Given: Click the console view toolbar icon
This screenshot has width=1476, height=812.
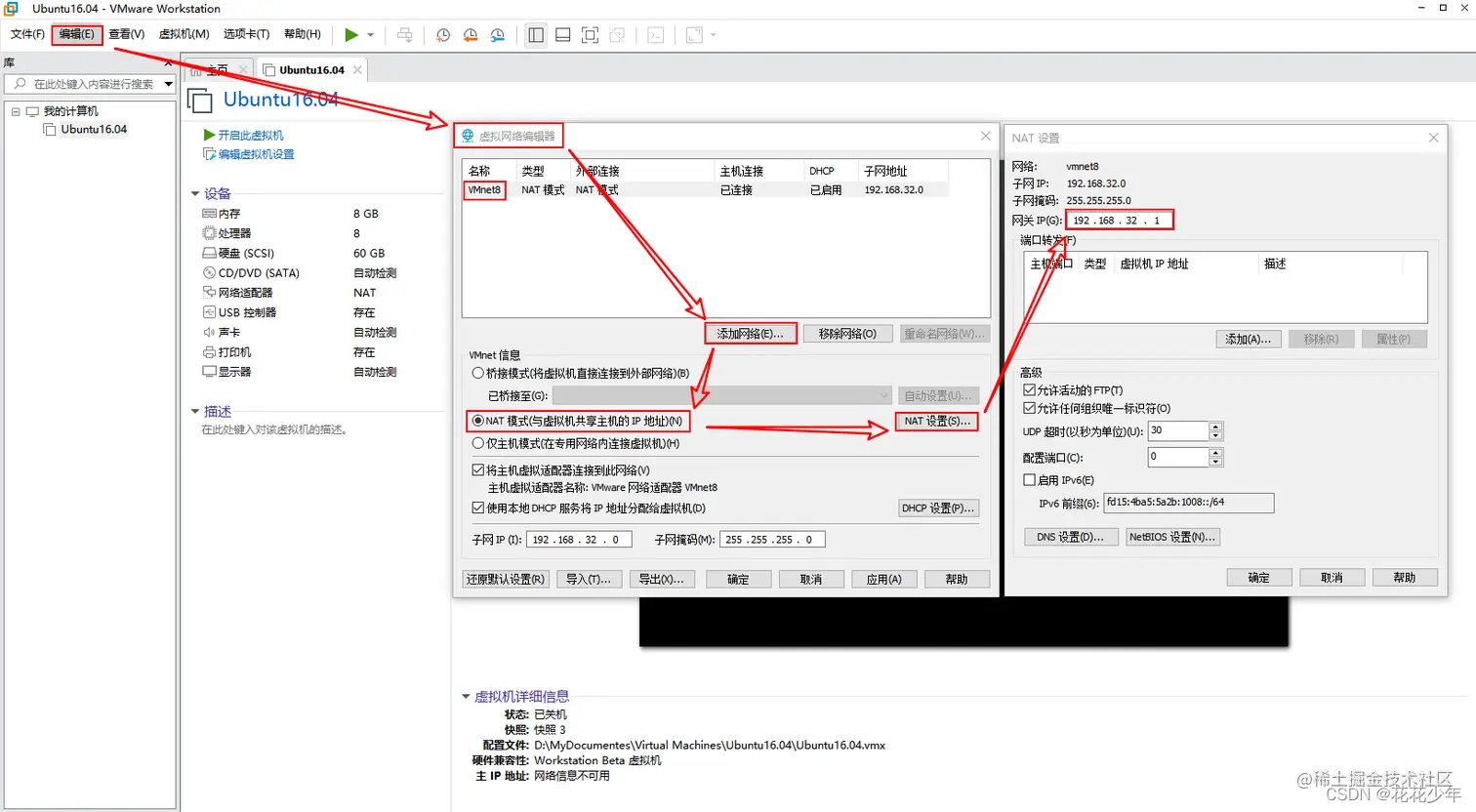Looking at the screenshot, I should pos(656,35).
